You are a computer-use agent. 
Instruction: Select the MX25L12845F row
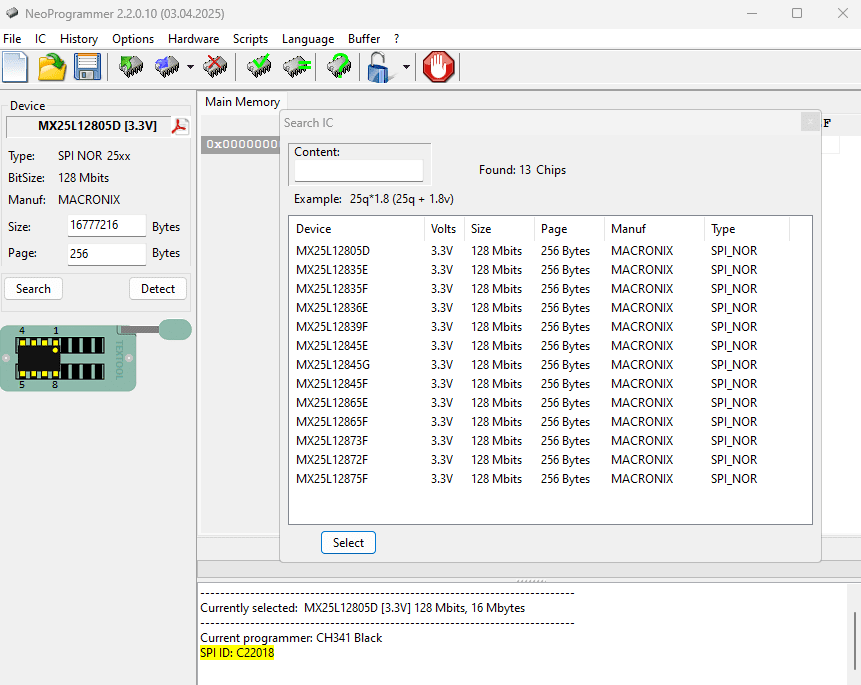pyautogui.click(x=550, y=384)
